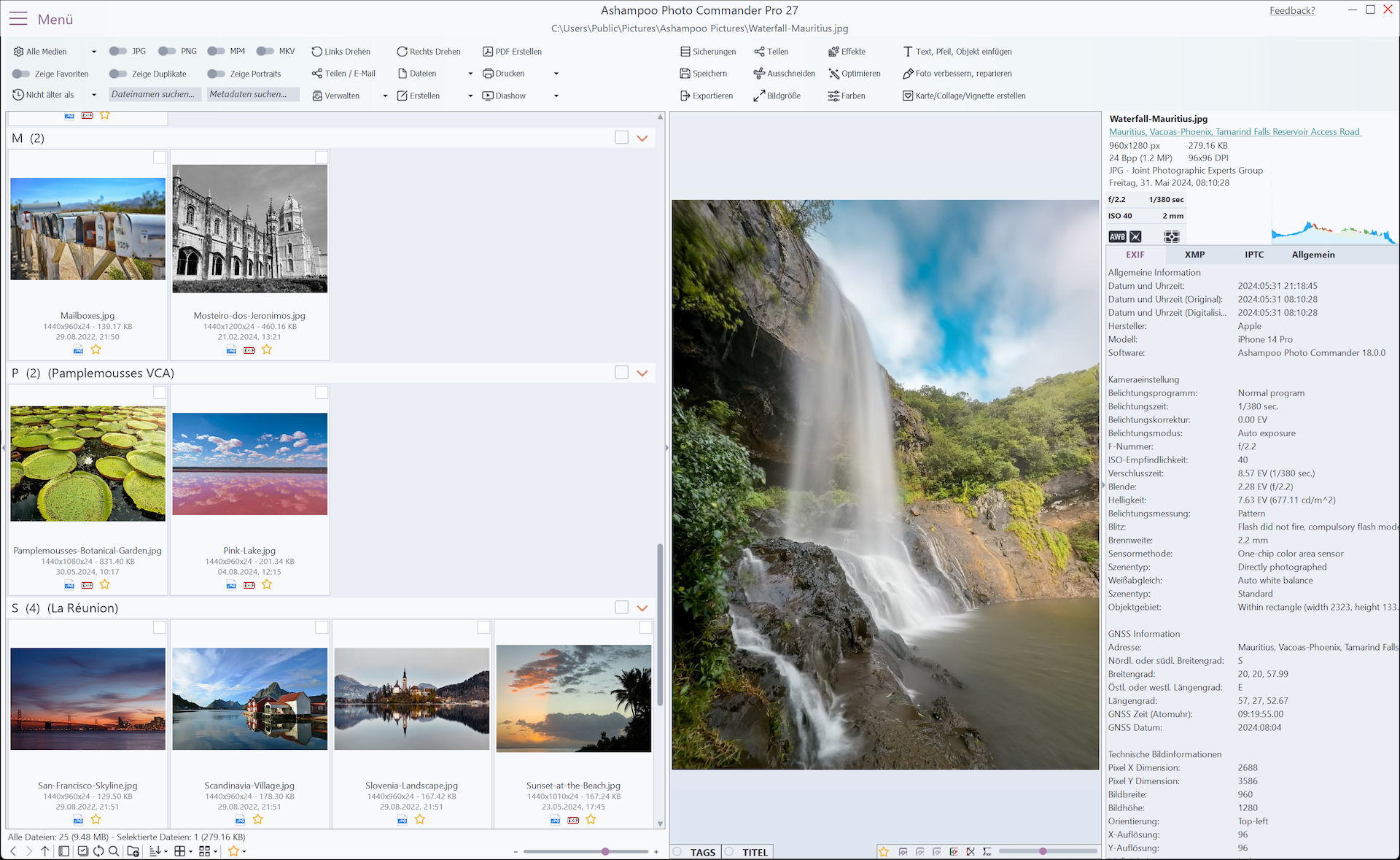Screen dimensions: 1400x860
Task: Click the Karte/Collage/Vignette erstellen icon
Action: [908, 96]
